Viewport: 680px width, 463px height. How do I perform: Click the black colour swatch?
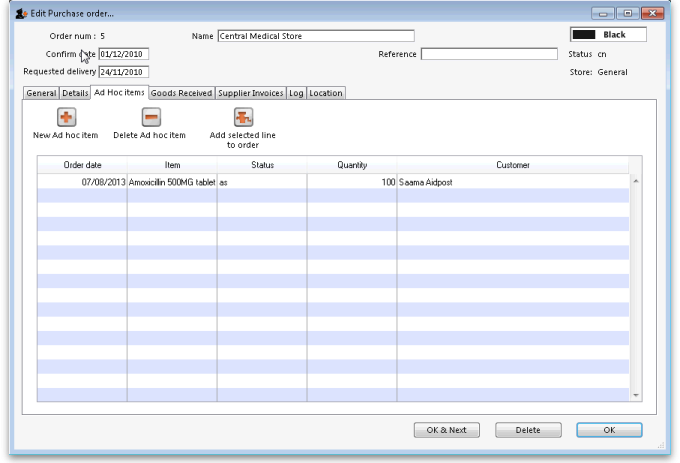[584, 35]
